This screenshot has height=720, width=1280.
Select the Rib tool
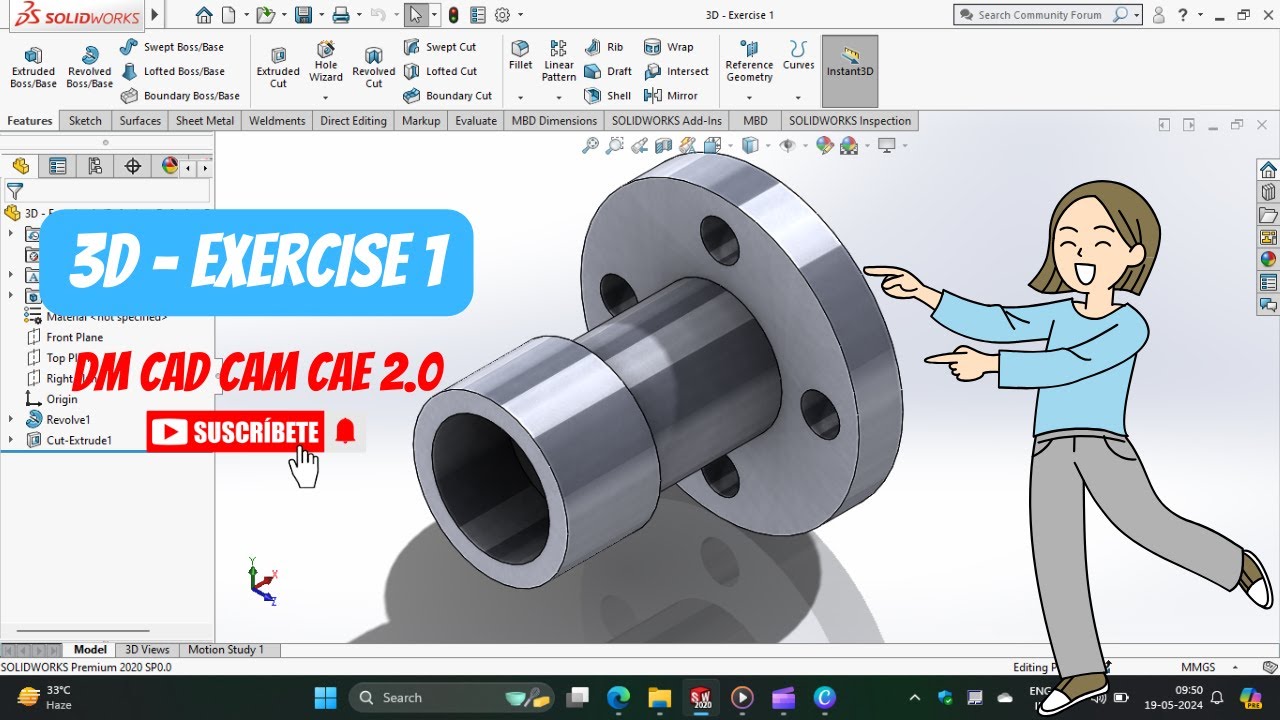click(604, 47)
